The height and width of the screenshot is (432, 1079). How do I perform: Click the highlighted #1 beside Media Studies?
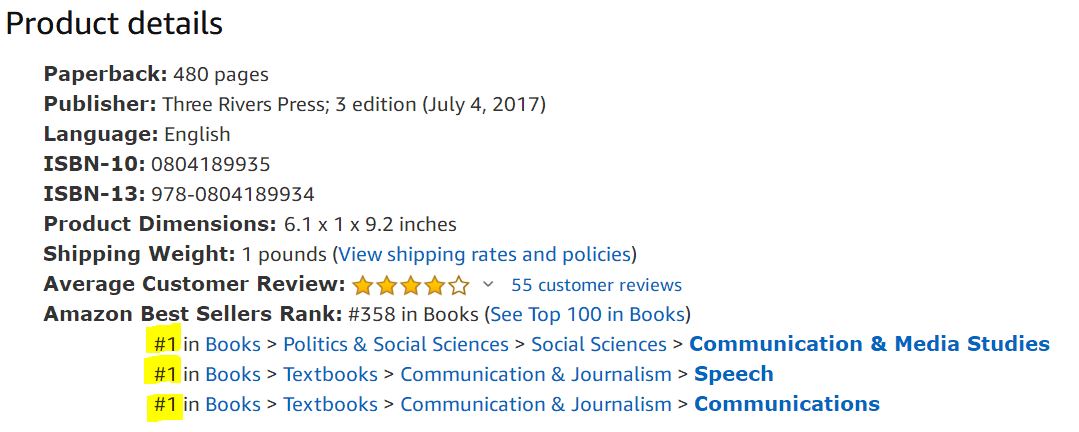pos(164,344)
